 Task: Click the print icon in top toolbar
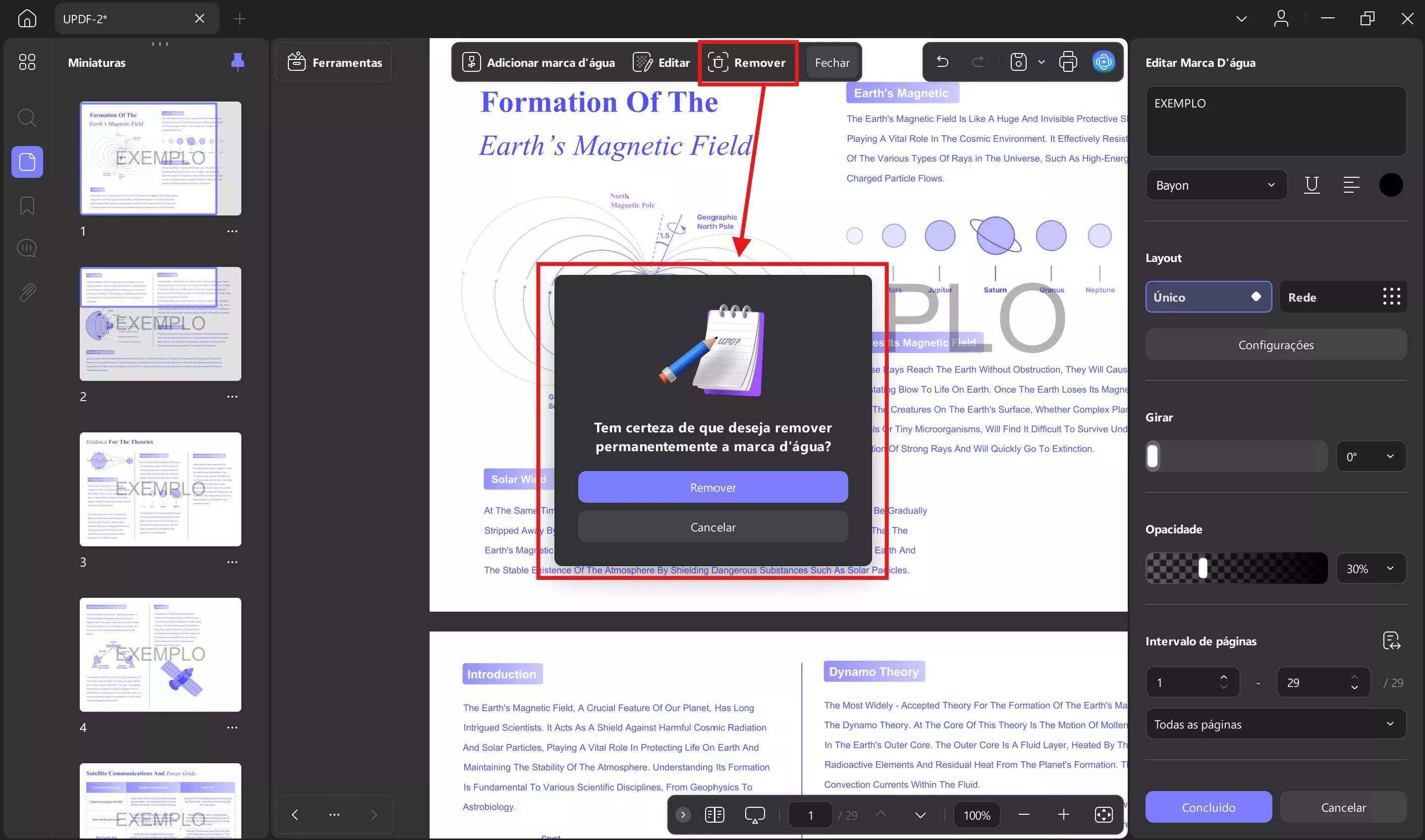click(1067, 62)
